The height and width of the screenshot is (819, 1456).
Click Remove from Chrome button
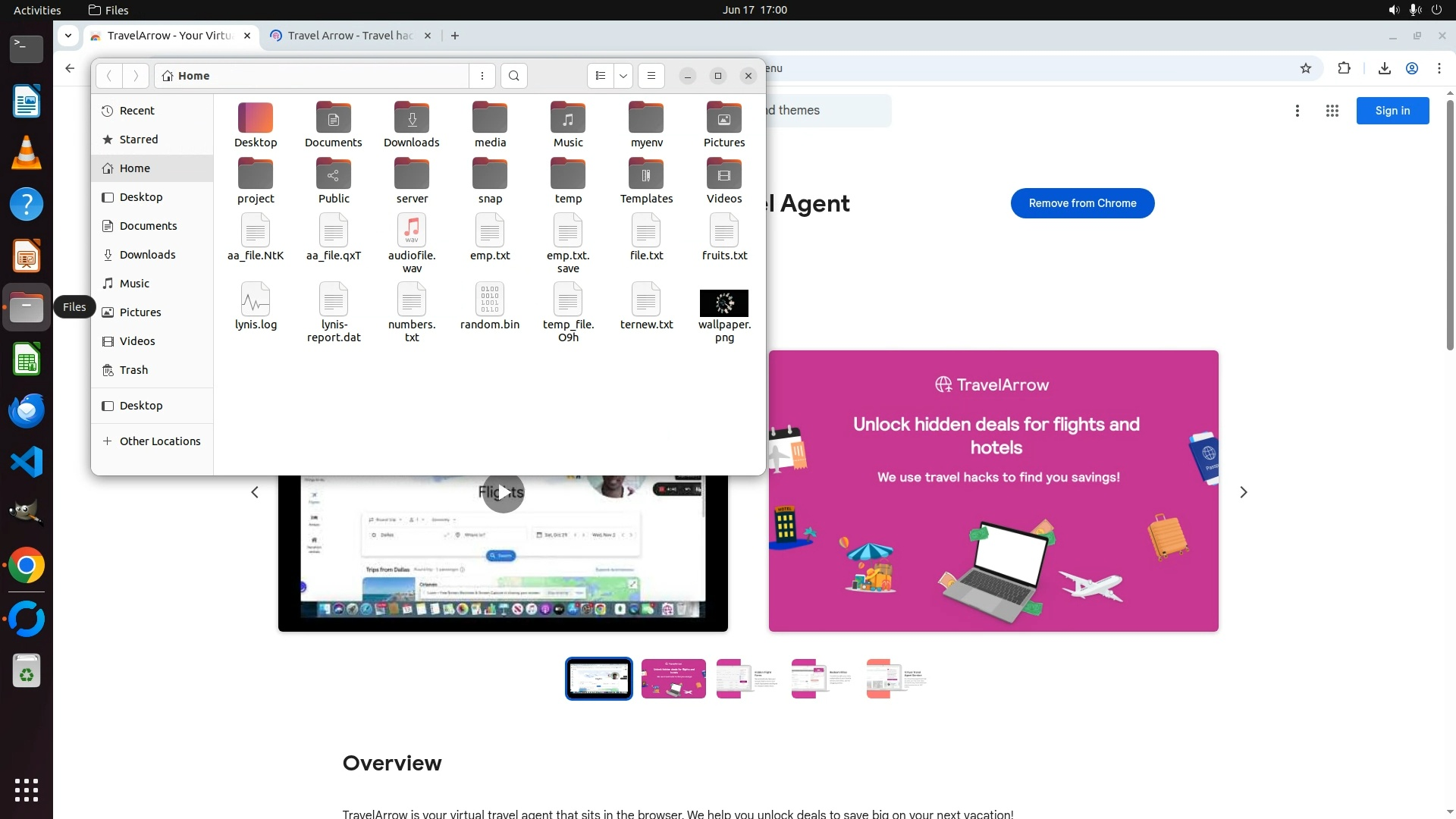pos(1082,203)
